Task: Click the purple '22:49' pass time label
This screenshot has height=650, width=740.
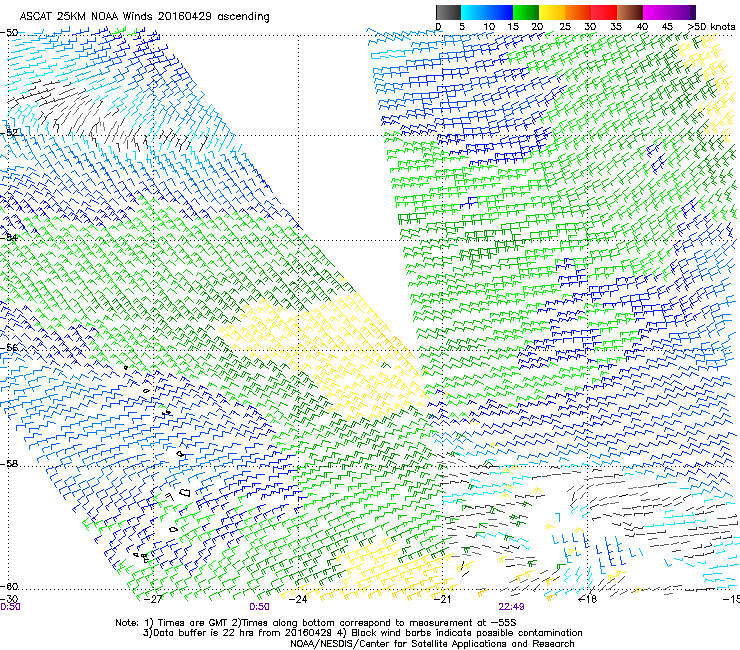Action: 512,607
